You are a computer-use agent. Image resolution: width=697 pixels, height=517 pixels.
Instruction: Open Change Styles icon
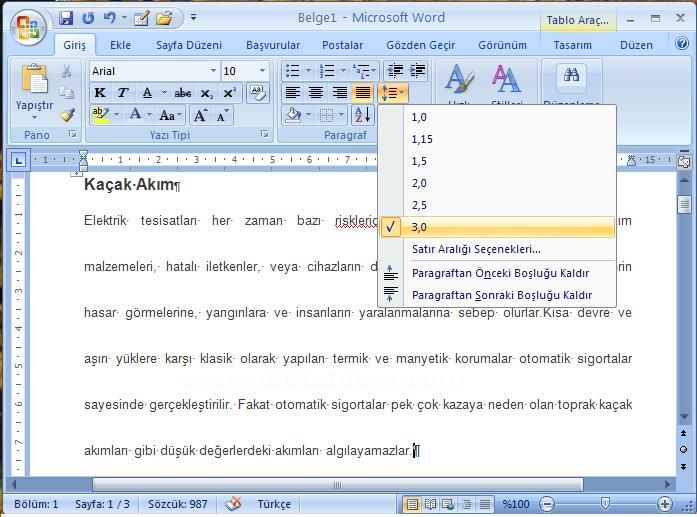[x=506, y=79]
